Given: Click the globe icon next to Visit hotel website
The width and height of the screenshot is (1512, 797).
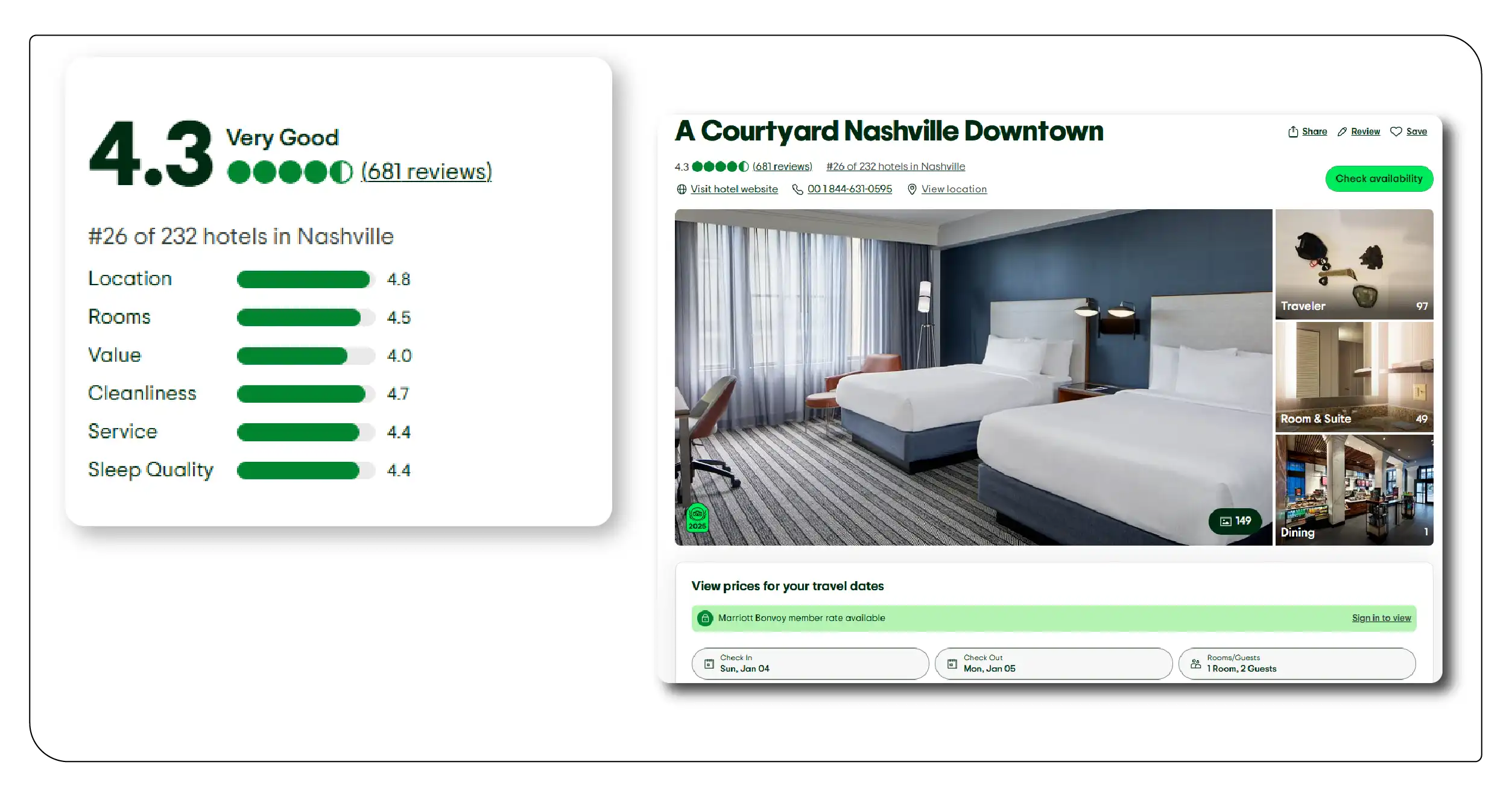Looking at the screenshot, I should tap(680, 189).
